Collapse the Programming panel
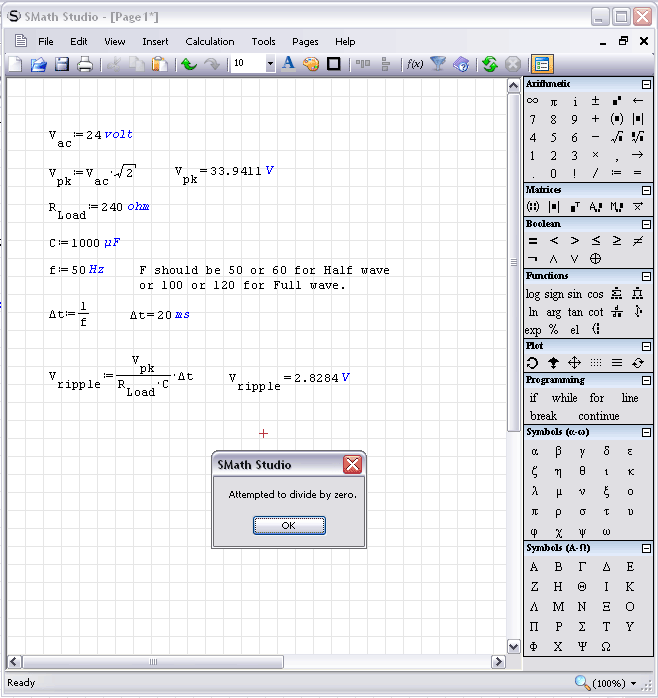The image size is (658, 698). click(646, 381)
